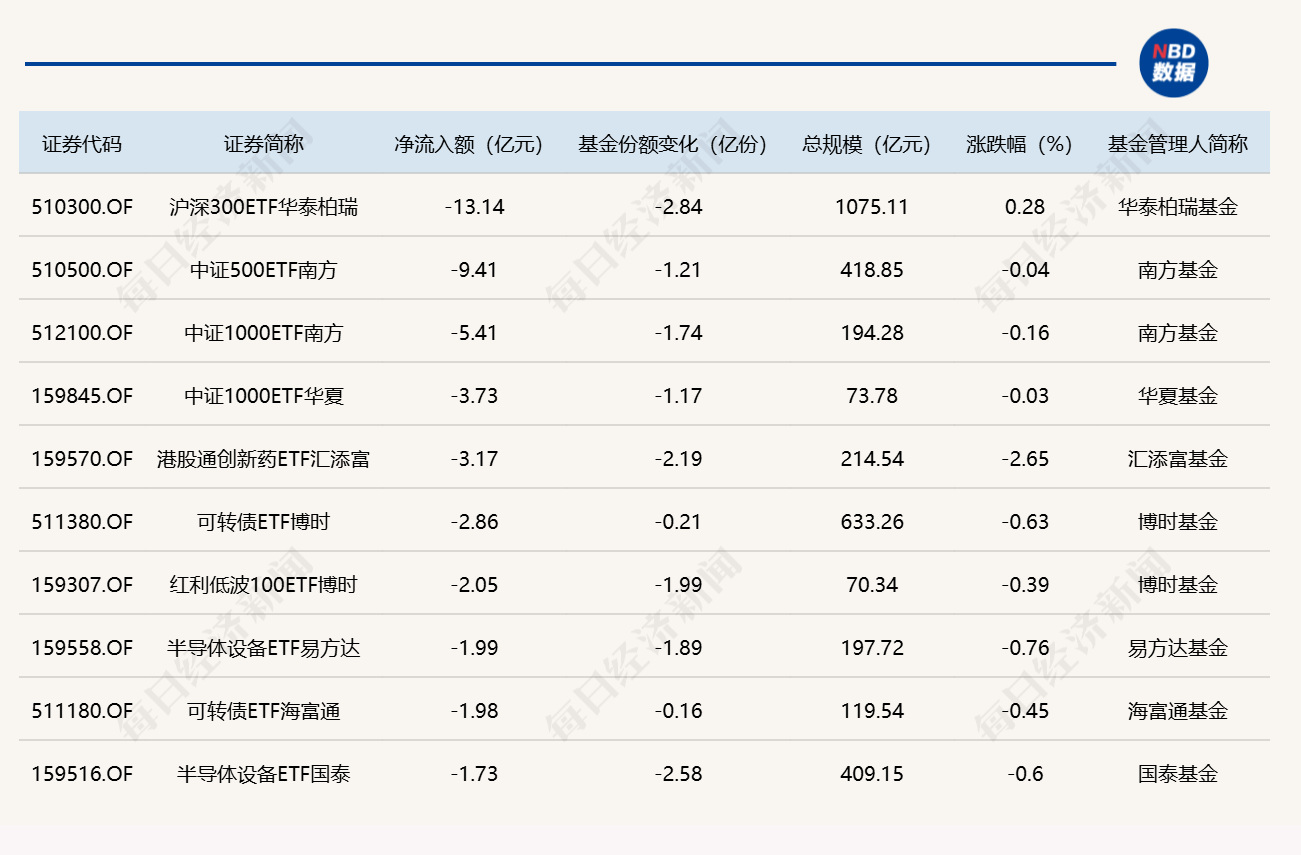The height and width of the screenshot is (855, 1301).
Task: Click share change value -2.58
Action: (x=678, y=774)
